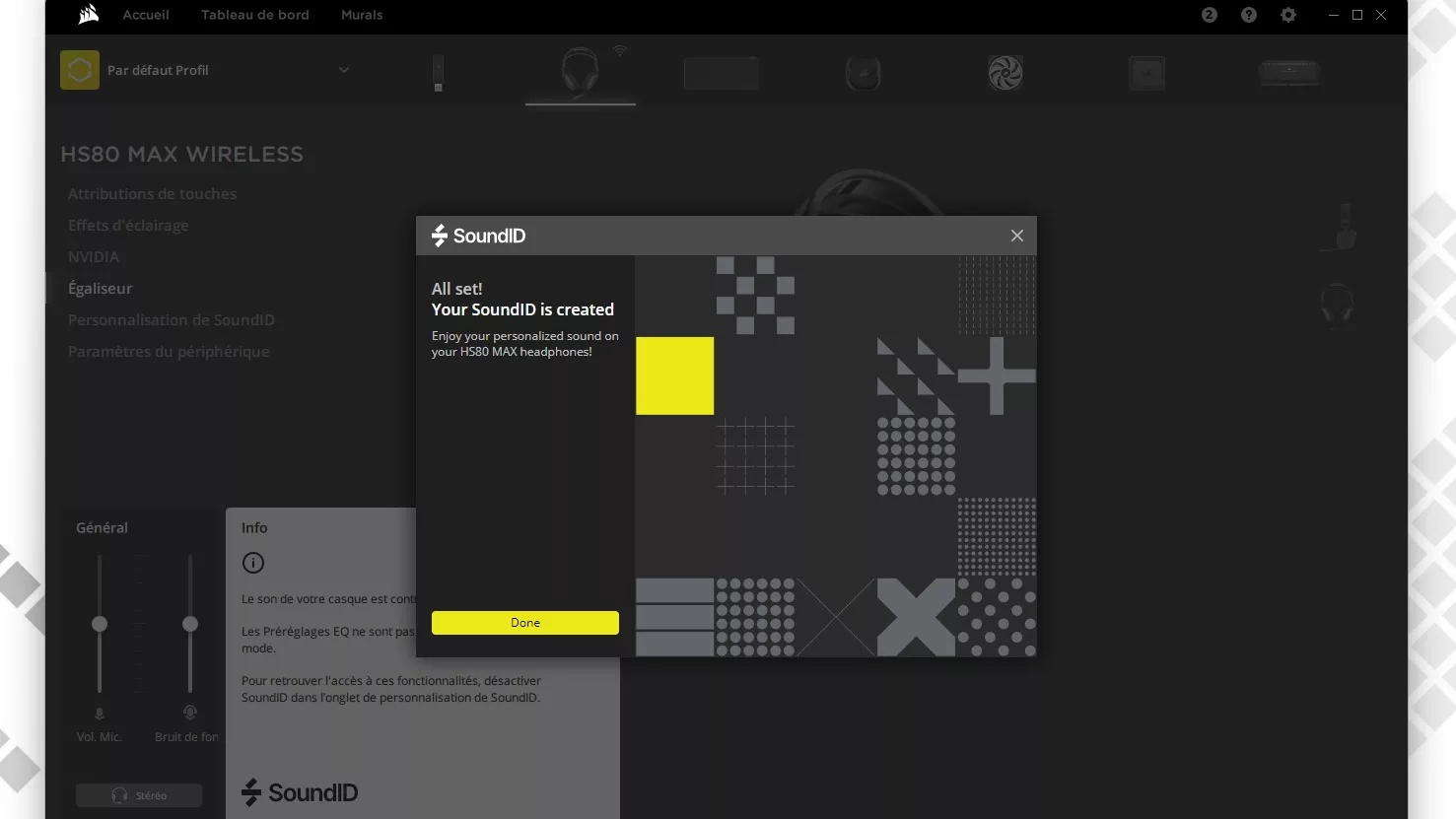
Task: Open the Égaliseur section
Action: [100, 289]
